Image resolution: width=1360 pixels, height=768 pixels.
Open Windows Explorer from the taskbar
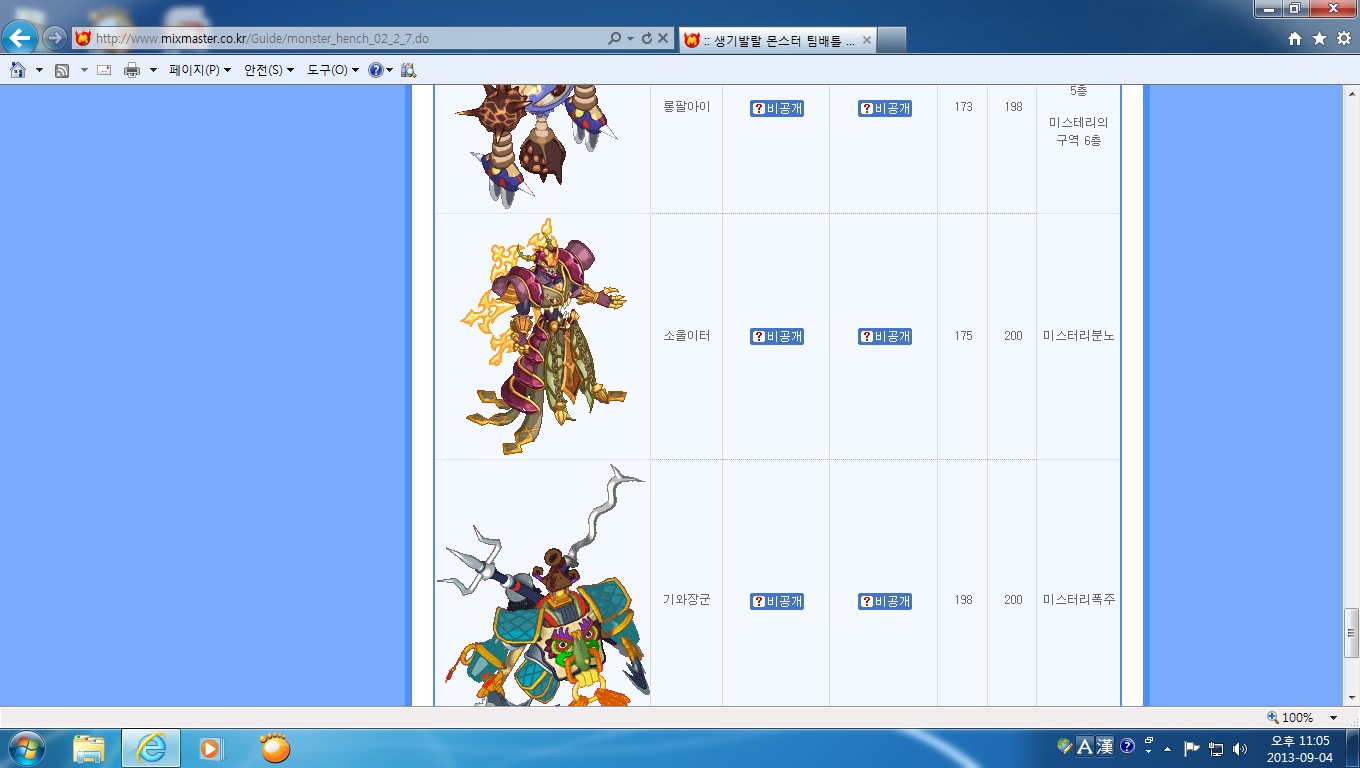pos(89,748)
